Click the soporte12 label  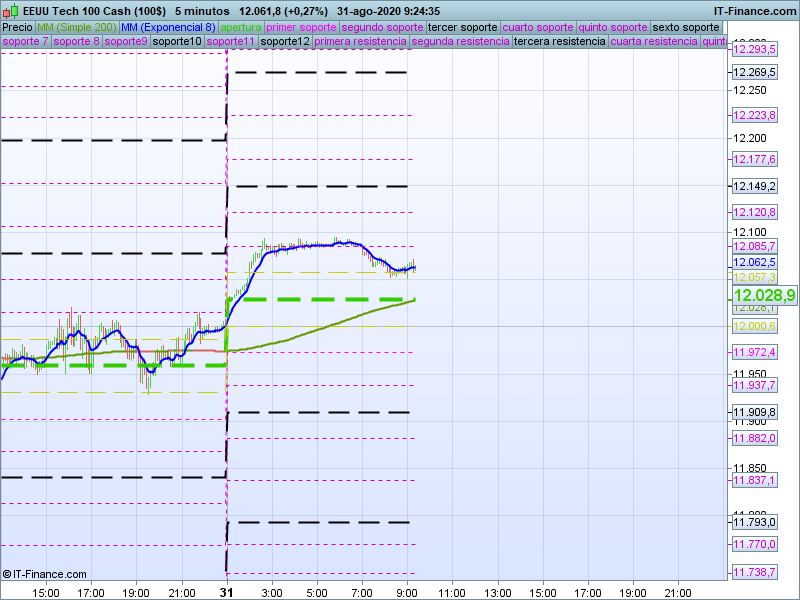[x=284, y=42]
